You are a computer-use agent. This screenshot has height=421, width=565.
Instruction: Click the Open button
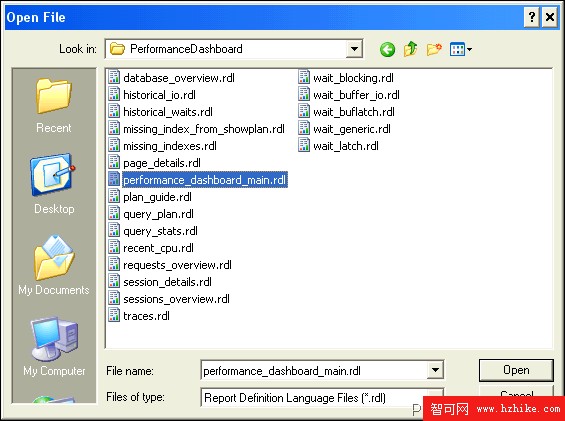pyautogui.click(x=516, y=370)
